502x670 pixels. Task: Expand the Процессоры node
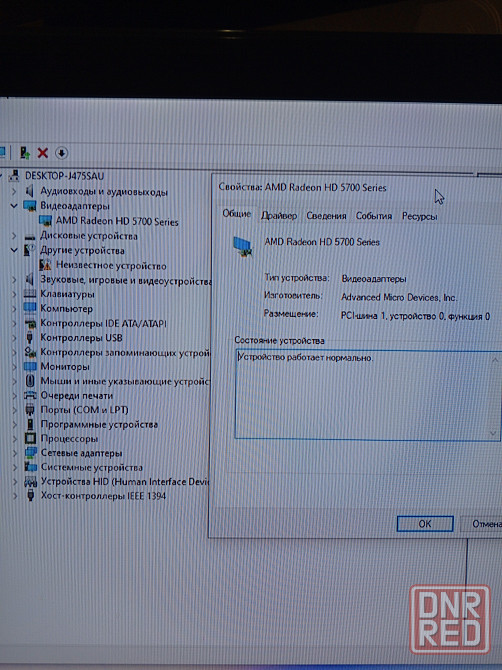click(15, 439)
